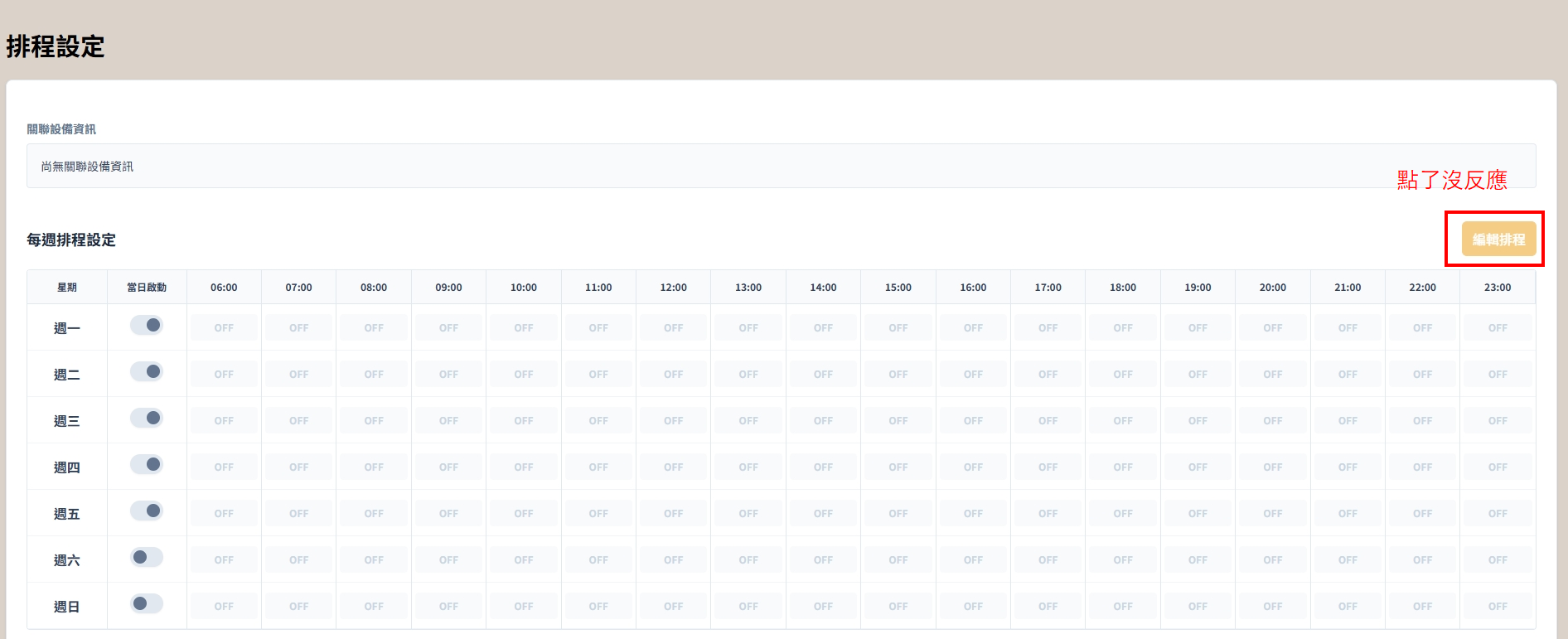
Task: Enable the 週日 當日啟動 switch
Action: coord(147,604)
